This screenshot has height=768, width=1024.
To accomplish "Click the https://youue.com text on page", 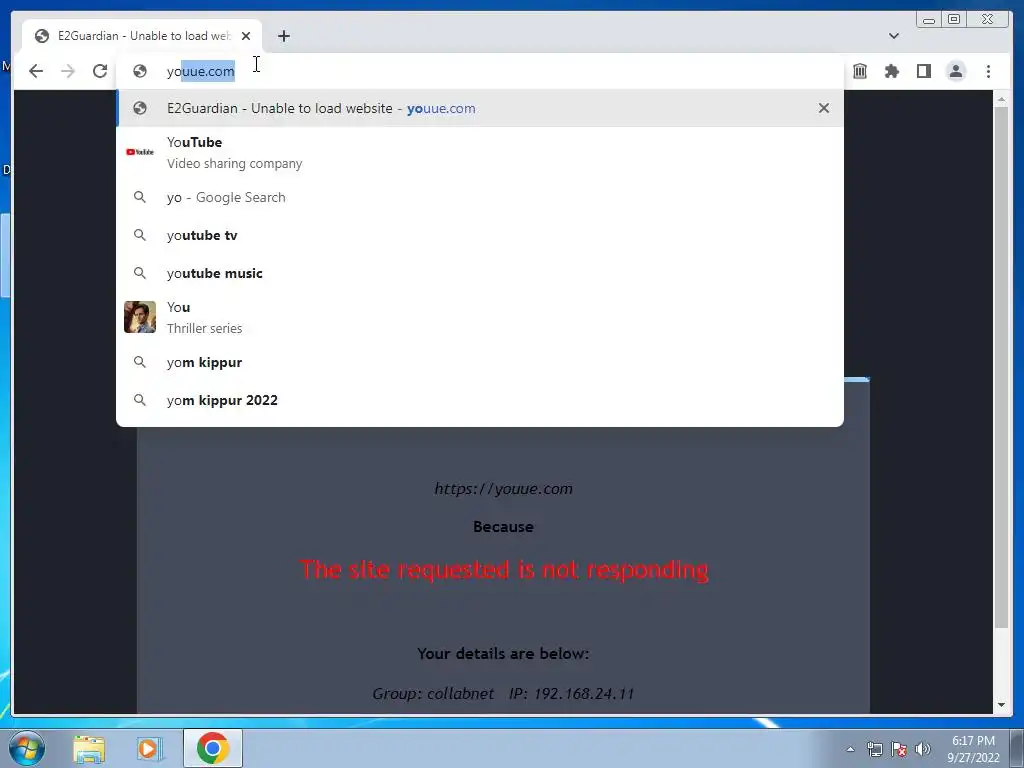I will click(504, 488).
